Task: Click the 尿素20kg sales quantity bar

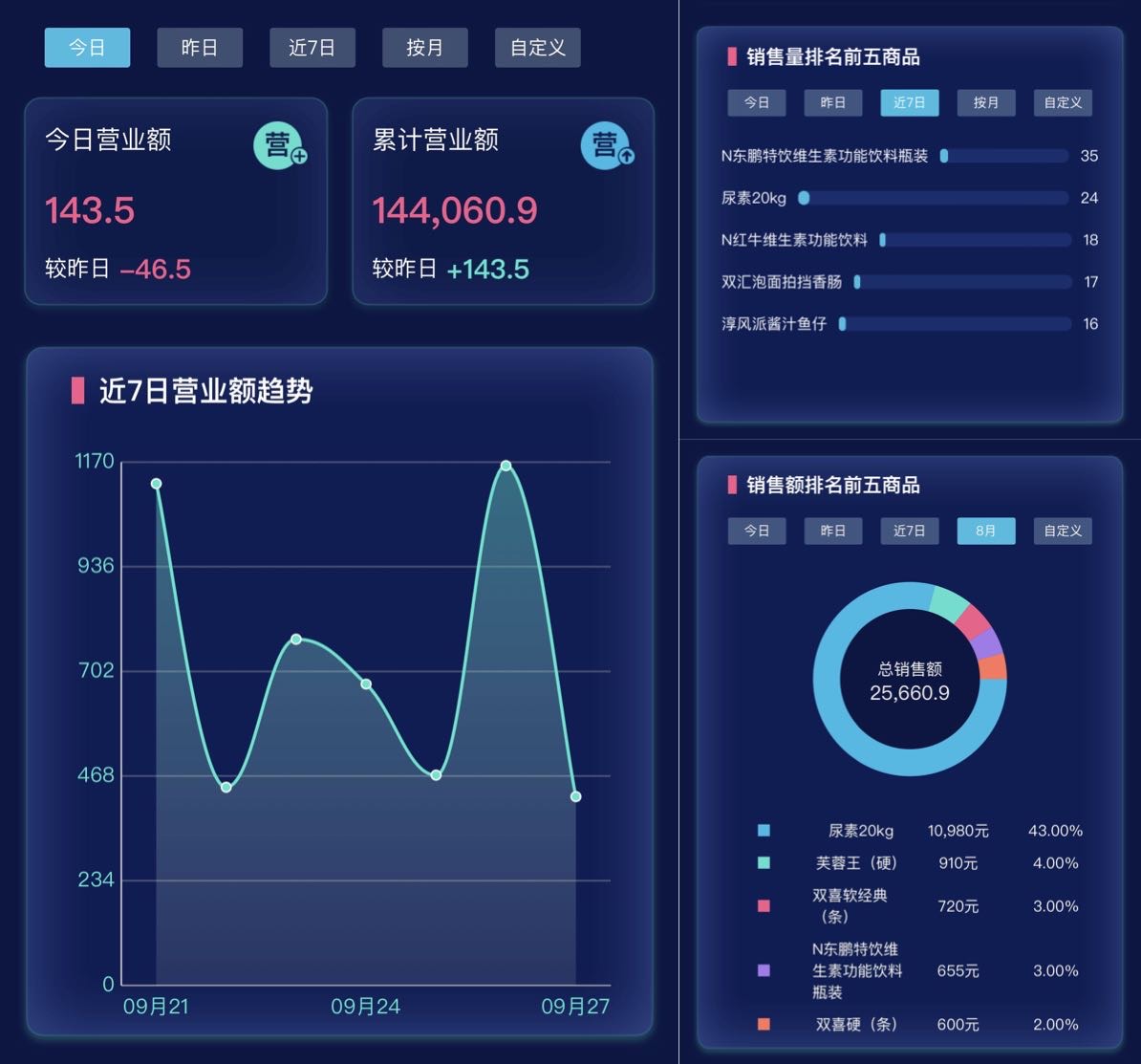Action: [934, 198]
